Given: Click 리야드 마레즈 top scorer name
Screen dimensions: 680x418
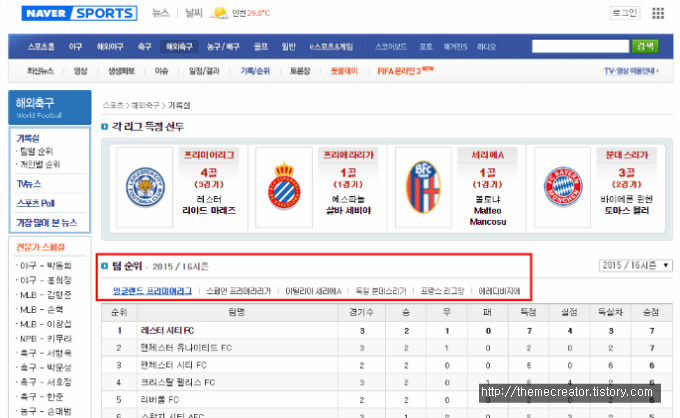Looking at the screenshot, I should click(209, 211).
